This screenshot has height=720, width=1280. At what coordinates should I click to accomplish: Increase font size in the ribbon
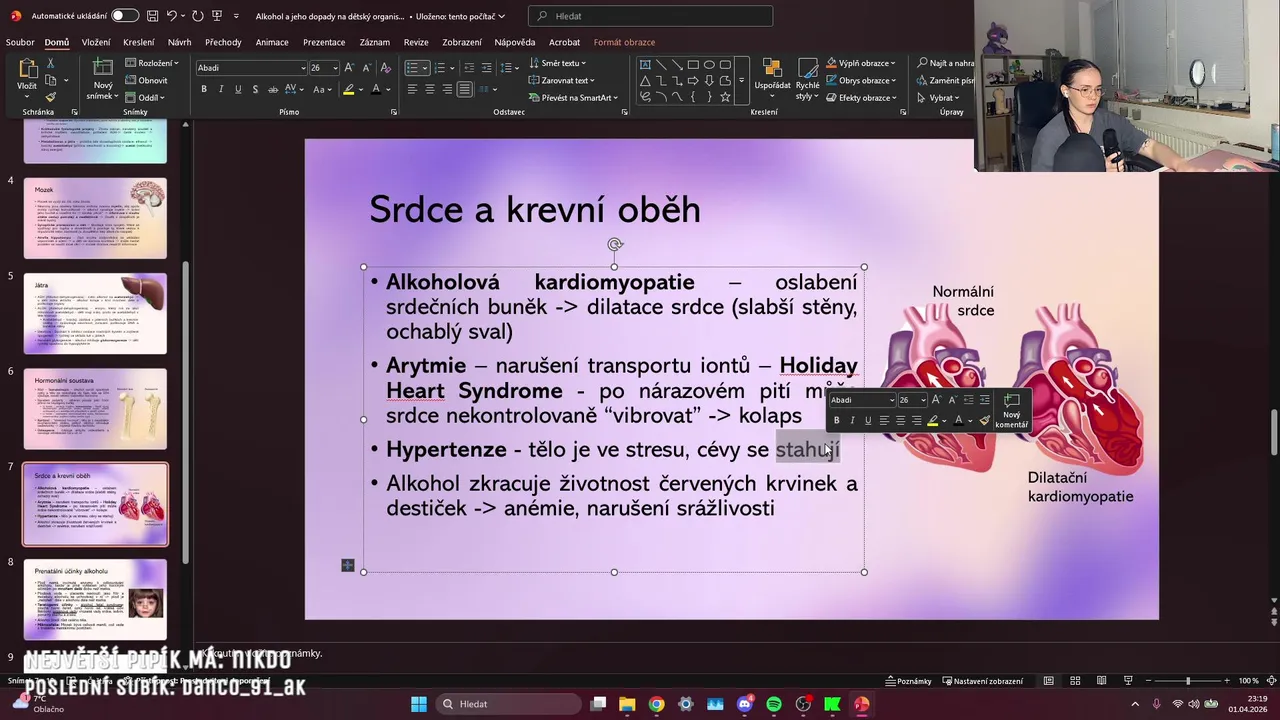(349, 67)
